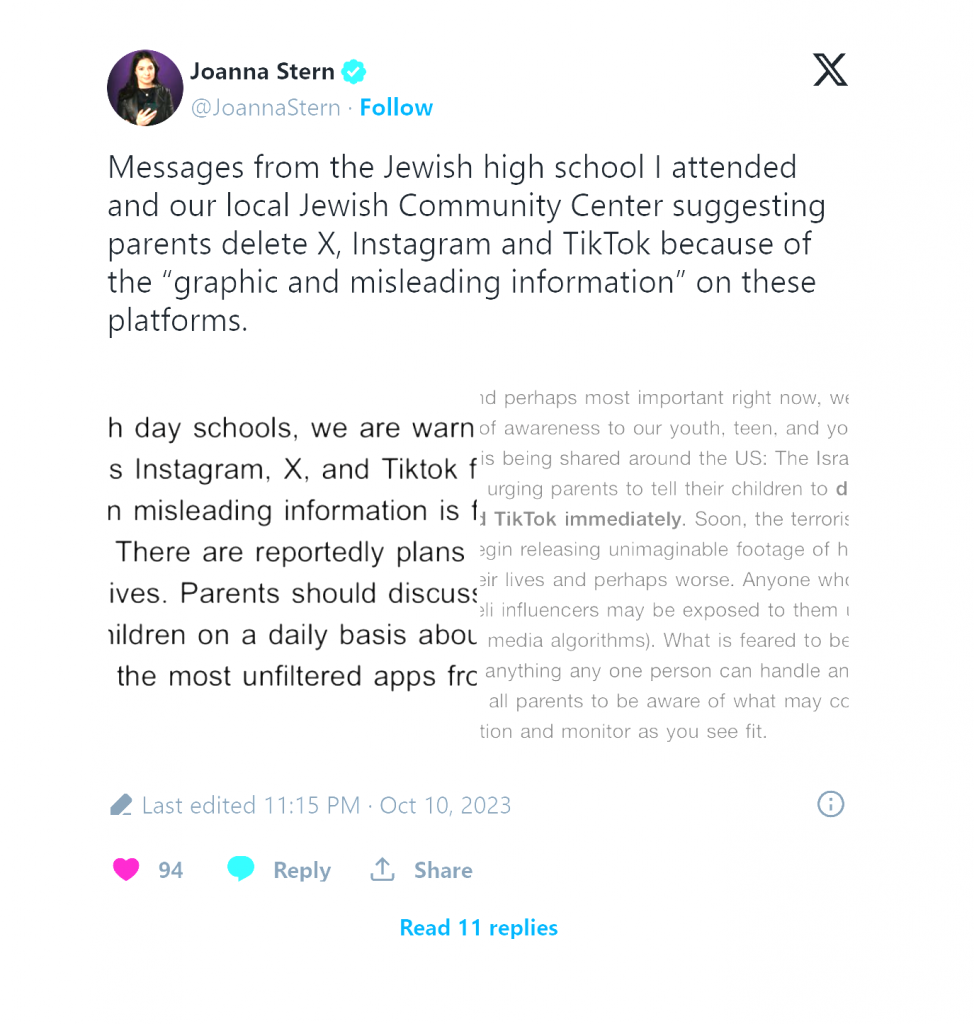View the right TikTok immediately message image
The image size is (974, 1024).
(x=664, y=564)
